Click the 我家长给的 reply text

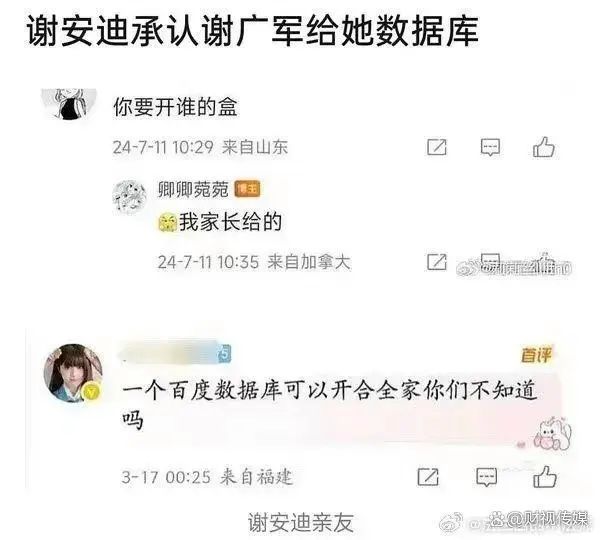coord(230,222)
